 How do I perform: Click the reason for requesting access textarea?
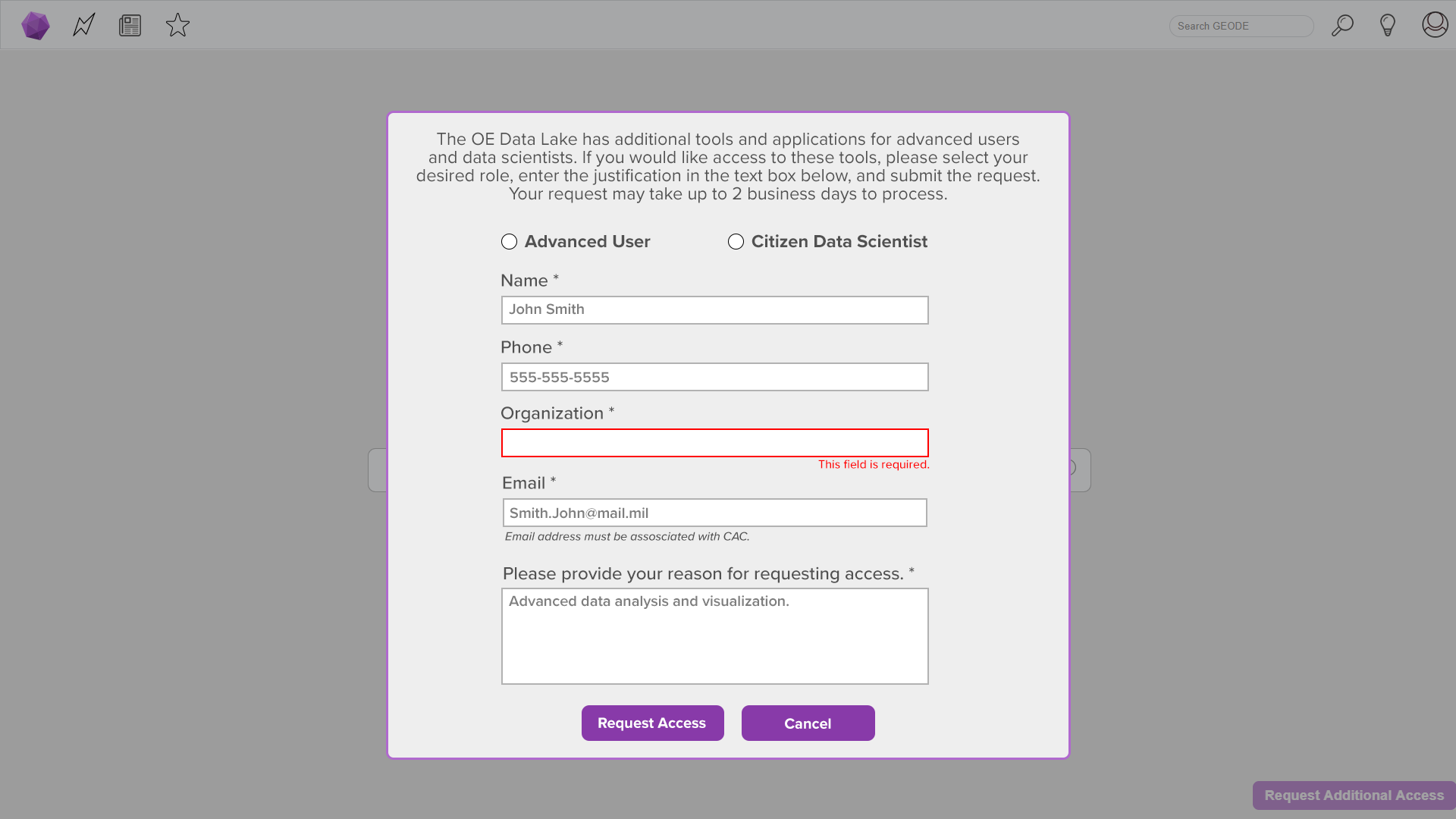(714, 636)
